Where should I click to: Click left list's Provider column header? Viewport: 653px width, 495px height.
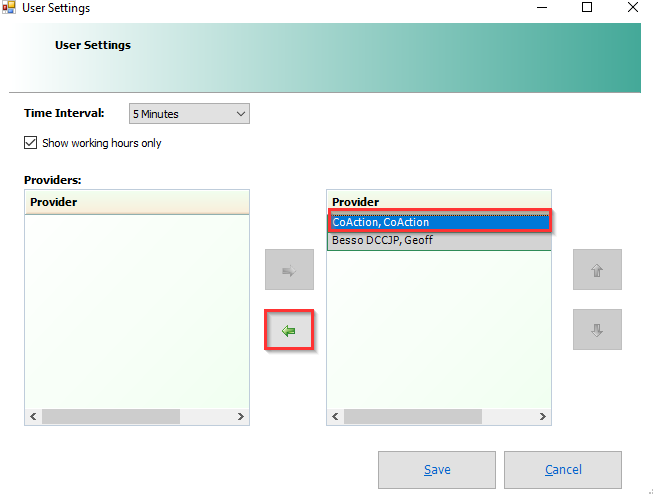click(137, 202)
